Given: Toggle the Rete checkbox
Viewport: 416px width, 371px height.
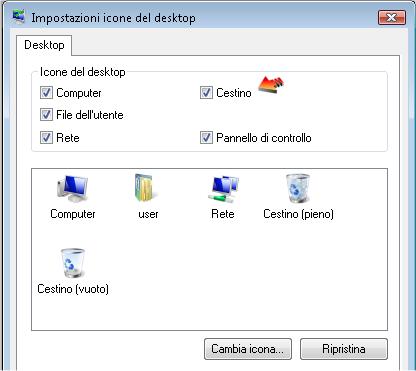Looking at the screenshot, I should [x=46, y=137].
